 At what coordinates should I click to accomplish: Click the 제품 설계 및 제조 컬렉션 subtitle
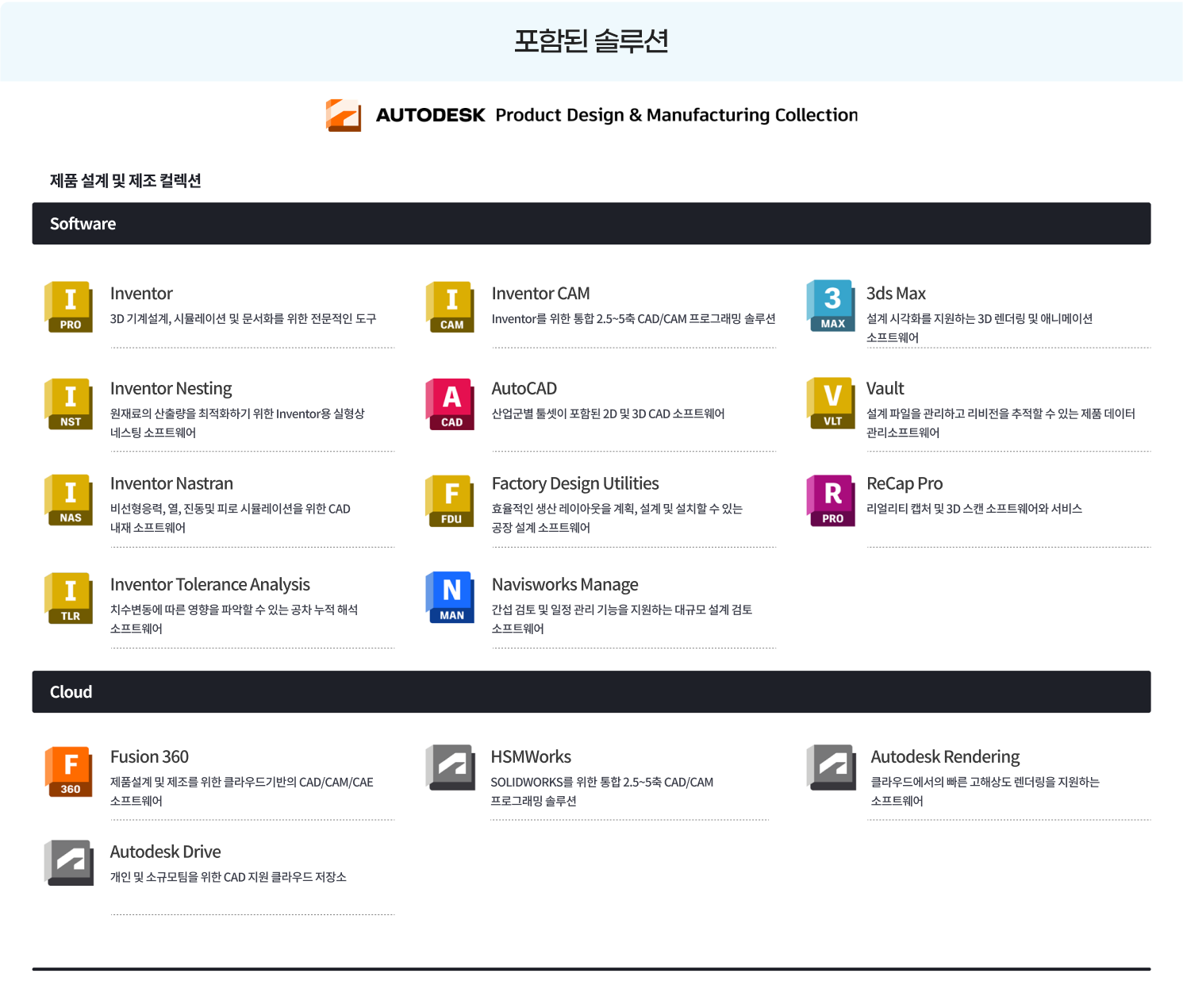point(125,181)
